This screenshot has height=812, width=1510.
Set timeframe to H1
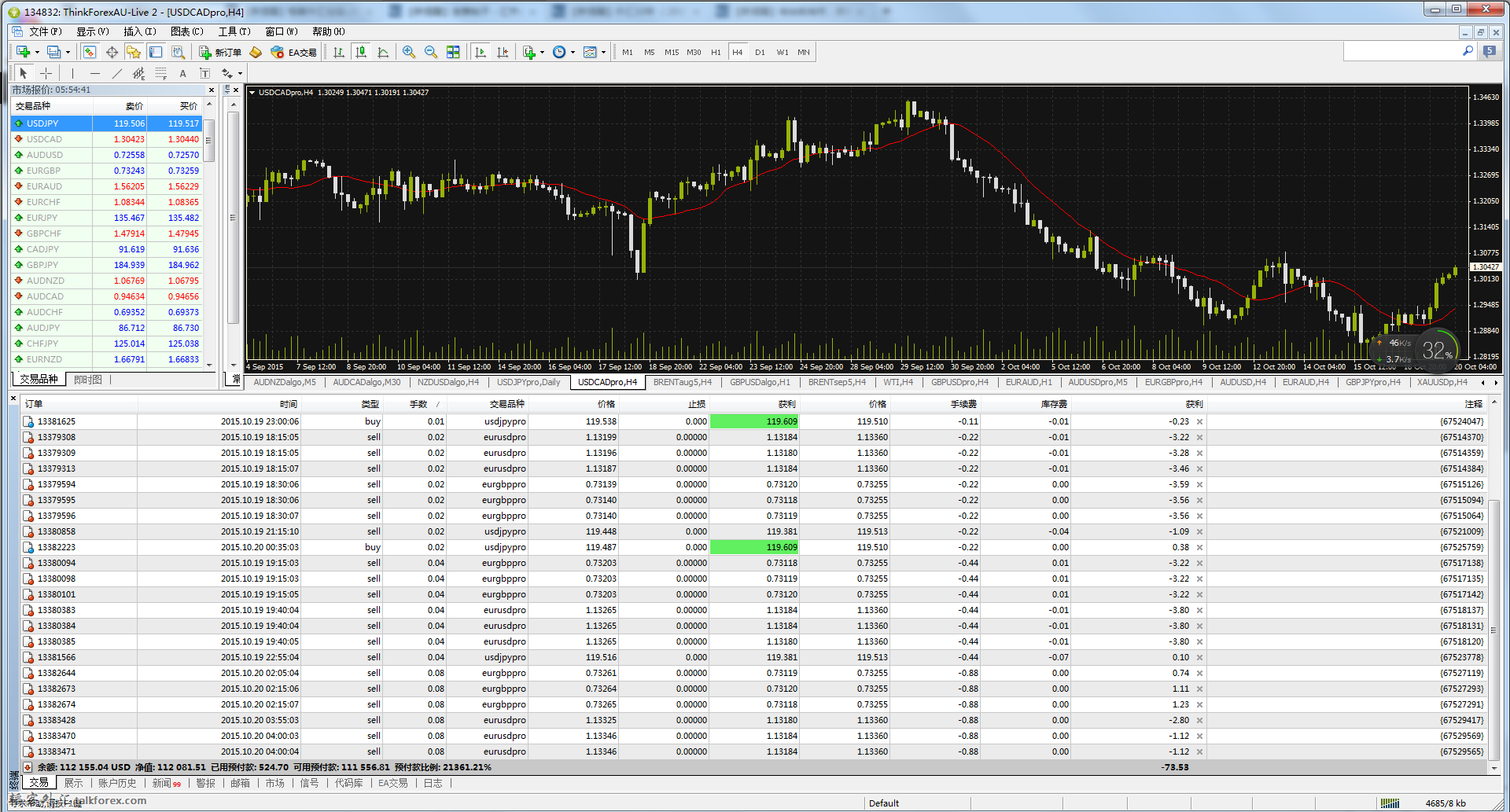[716, 52]
